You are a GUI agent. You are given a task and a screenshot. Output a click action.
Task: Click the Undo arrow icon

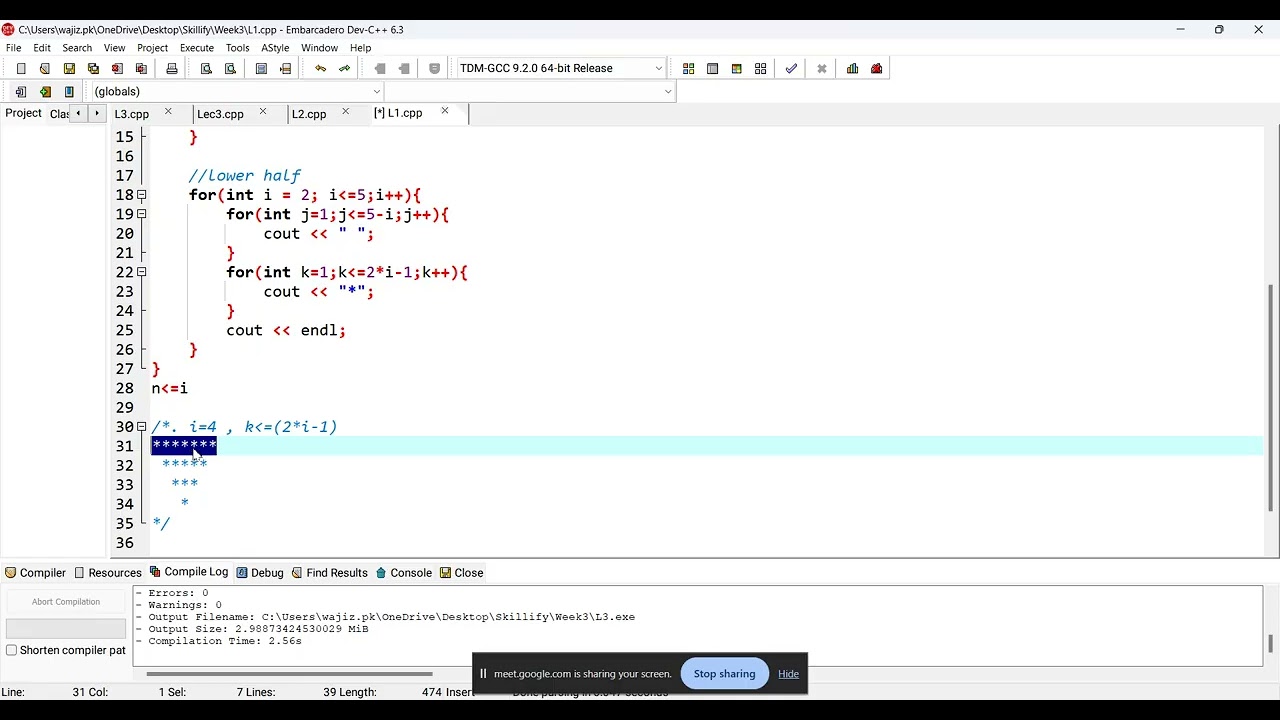tap(320, 68)
